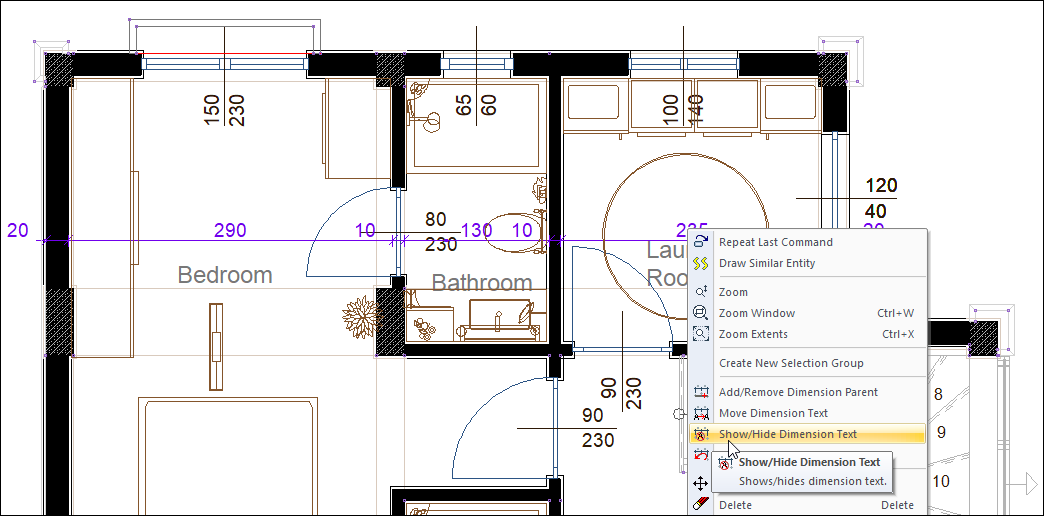Select the Zoom magnifier icon in the menu
Viewport: 1044px width, 516px height.
pos(701,292)
